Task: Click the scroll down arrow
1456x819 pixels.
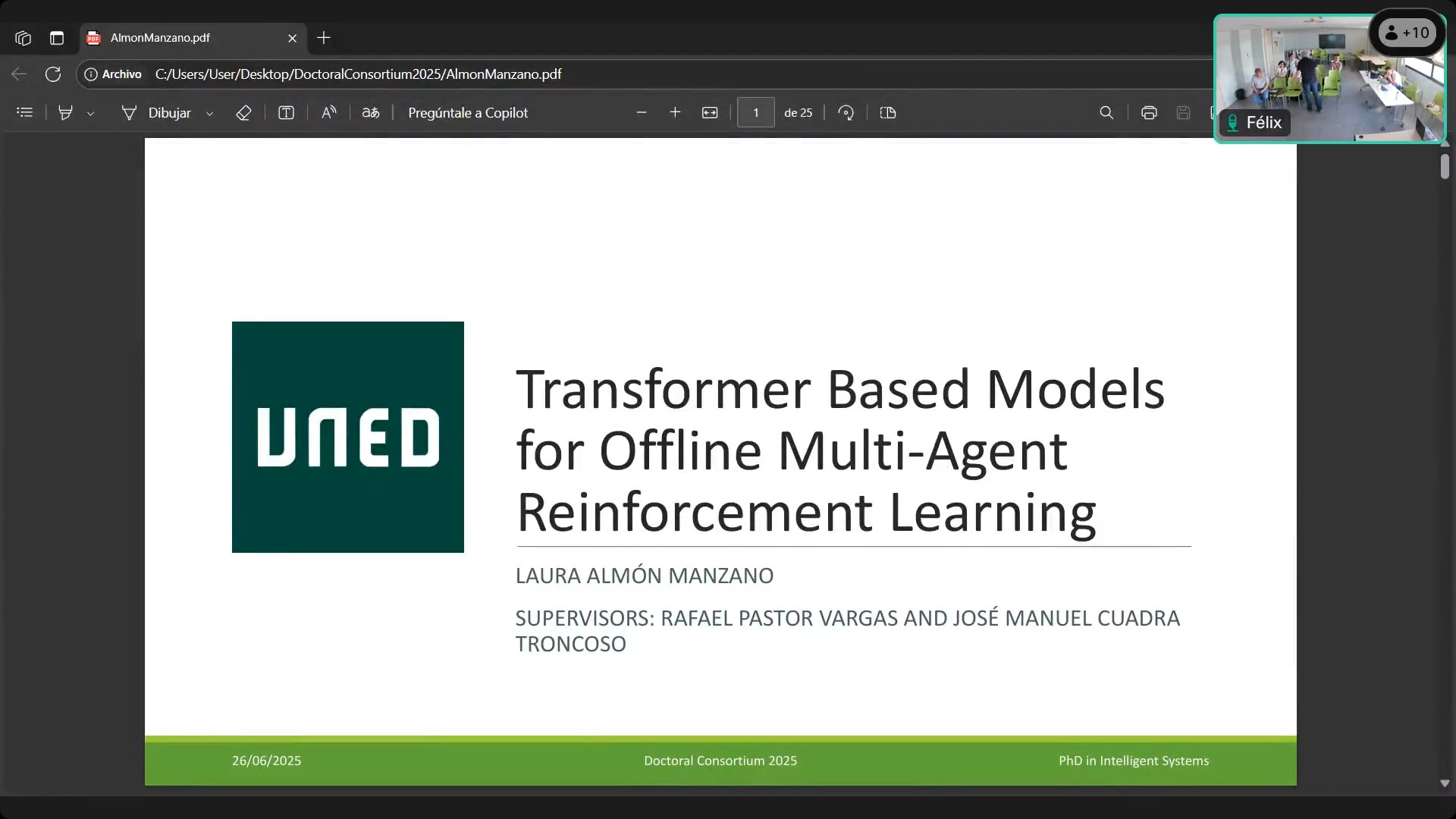Action: point(1445,783)
